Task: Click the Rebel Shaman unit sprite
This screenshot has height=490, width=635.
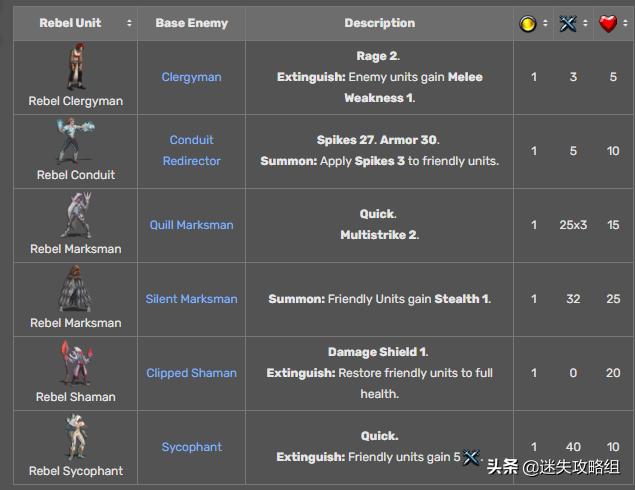Action: click(76, 363)
